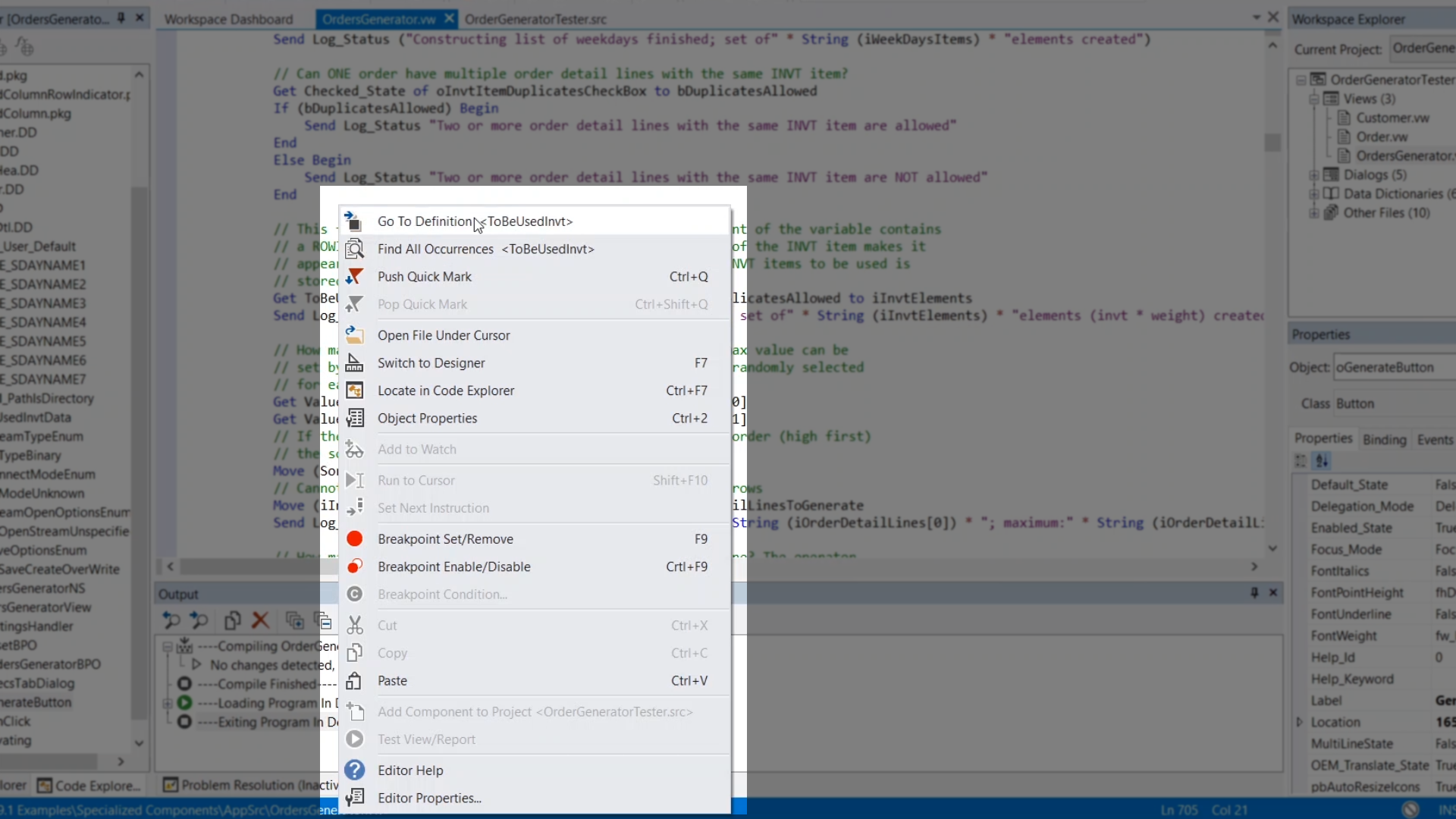1456x819 pixels.
Task: Toggle Breakpoint Enable/Disable
Action: [x=453, y=567]
